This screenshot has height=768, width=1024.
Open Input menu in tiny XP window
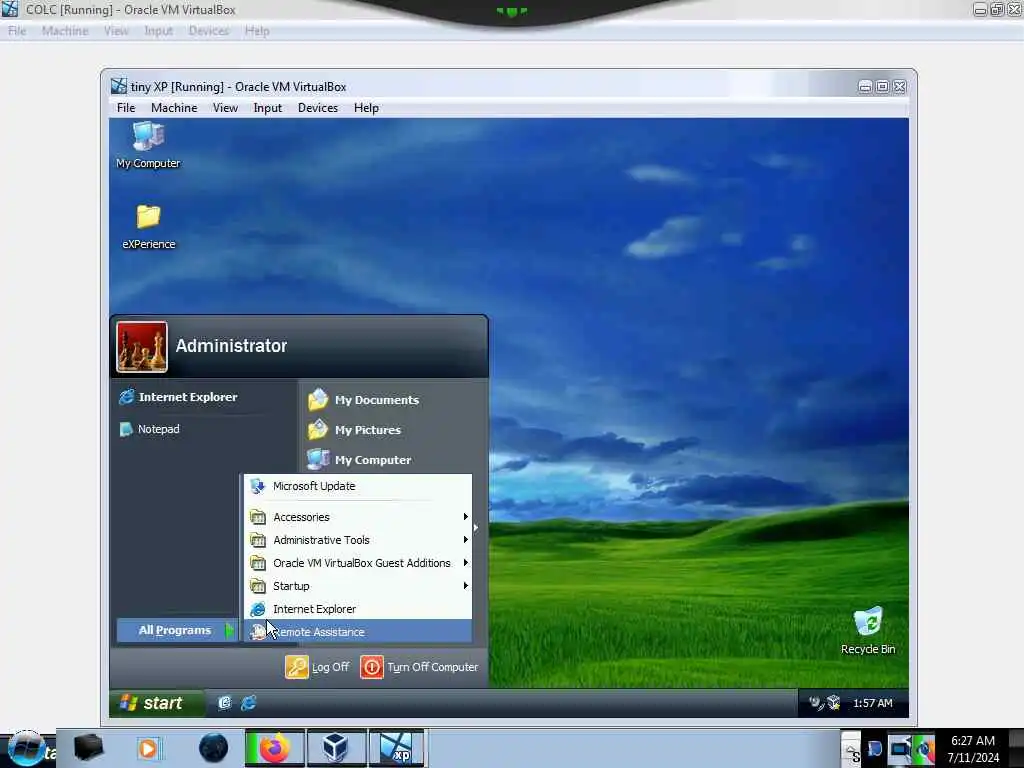tap(268, 108)
